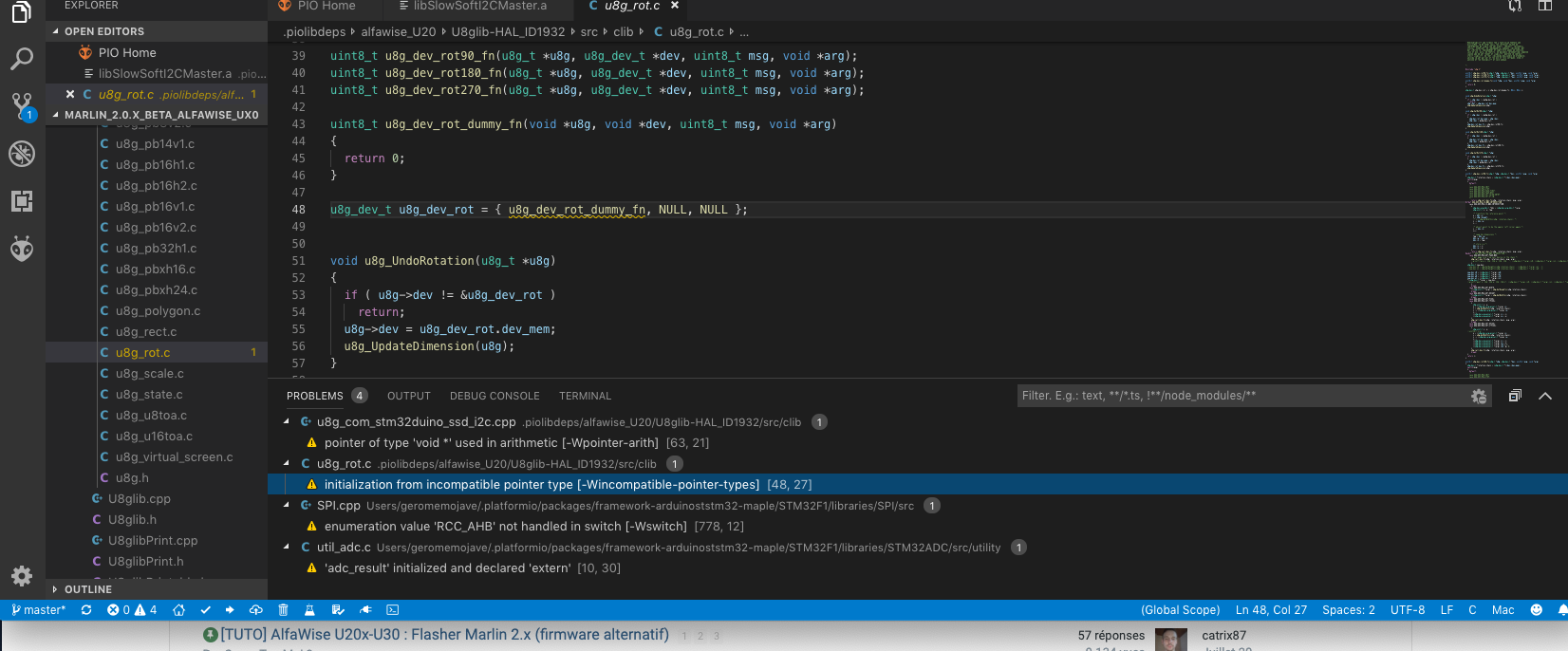The image size is (1568, 651).
Task: Open U8glibPrint.h in the file tree
Action: (158, 562)
